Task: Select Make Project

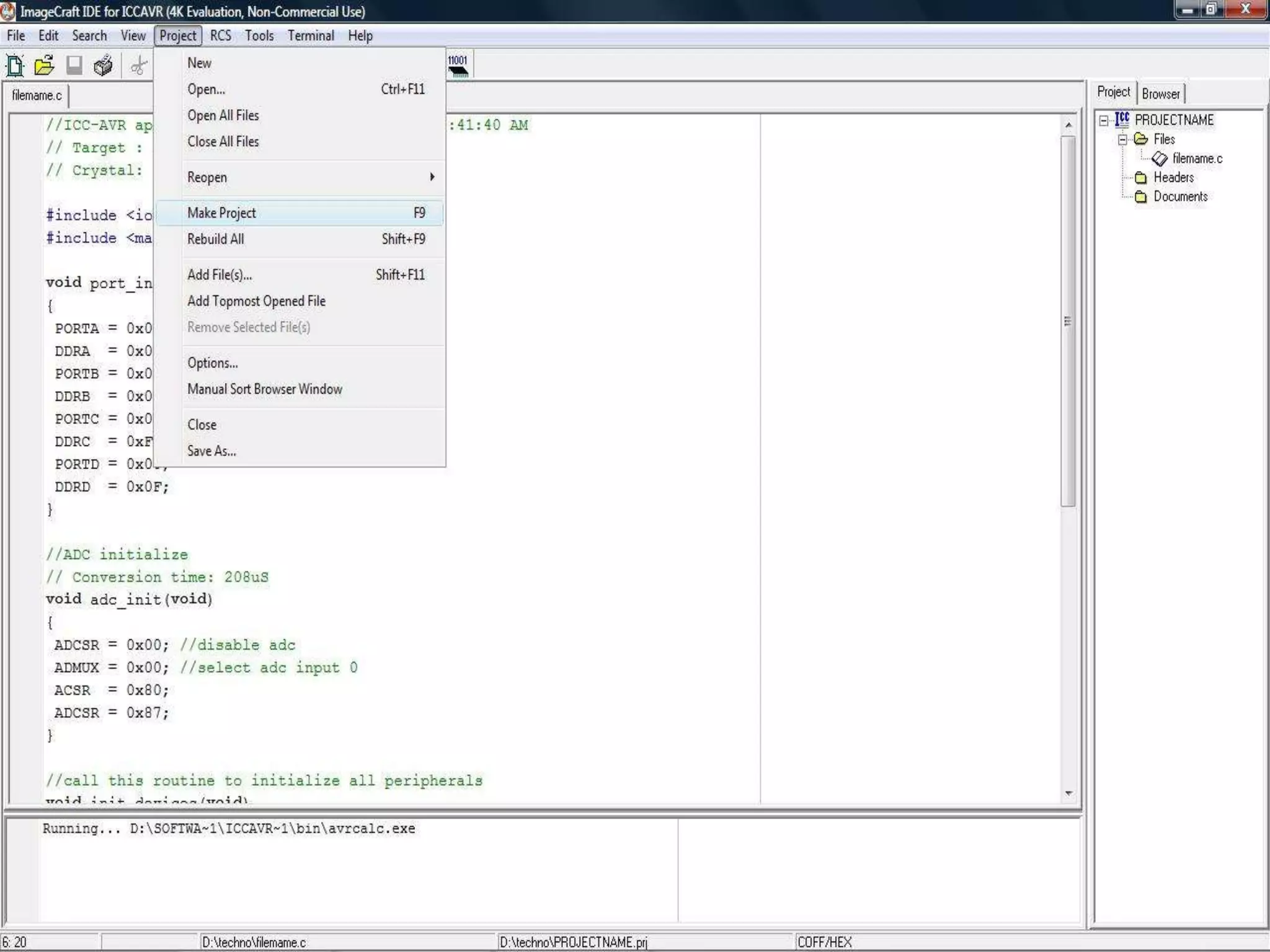Action: [300, 213]
